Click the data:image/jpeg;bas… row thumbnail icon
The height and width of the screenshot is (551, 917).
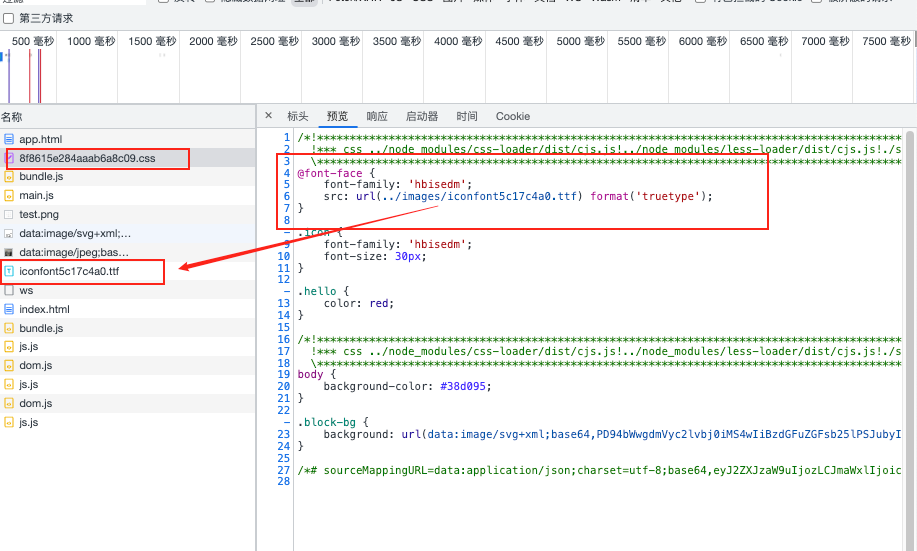pos(9,253)
